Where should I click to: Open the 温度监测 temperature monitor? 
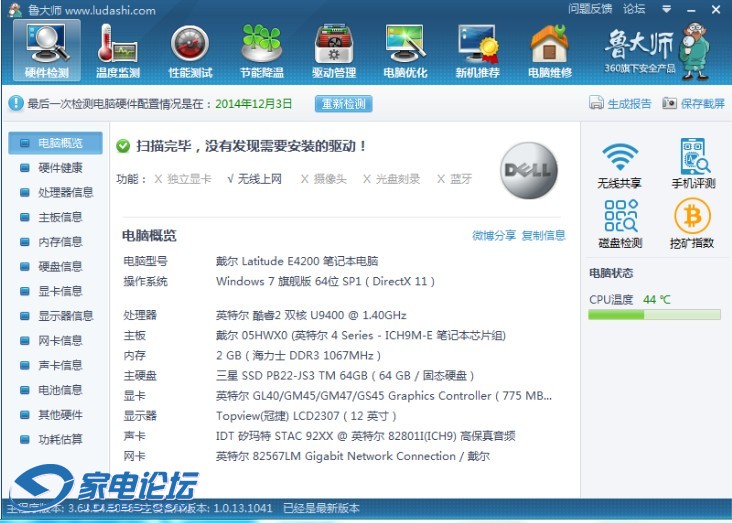(x=118, y=50)
